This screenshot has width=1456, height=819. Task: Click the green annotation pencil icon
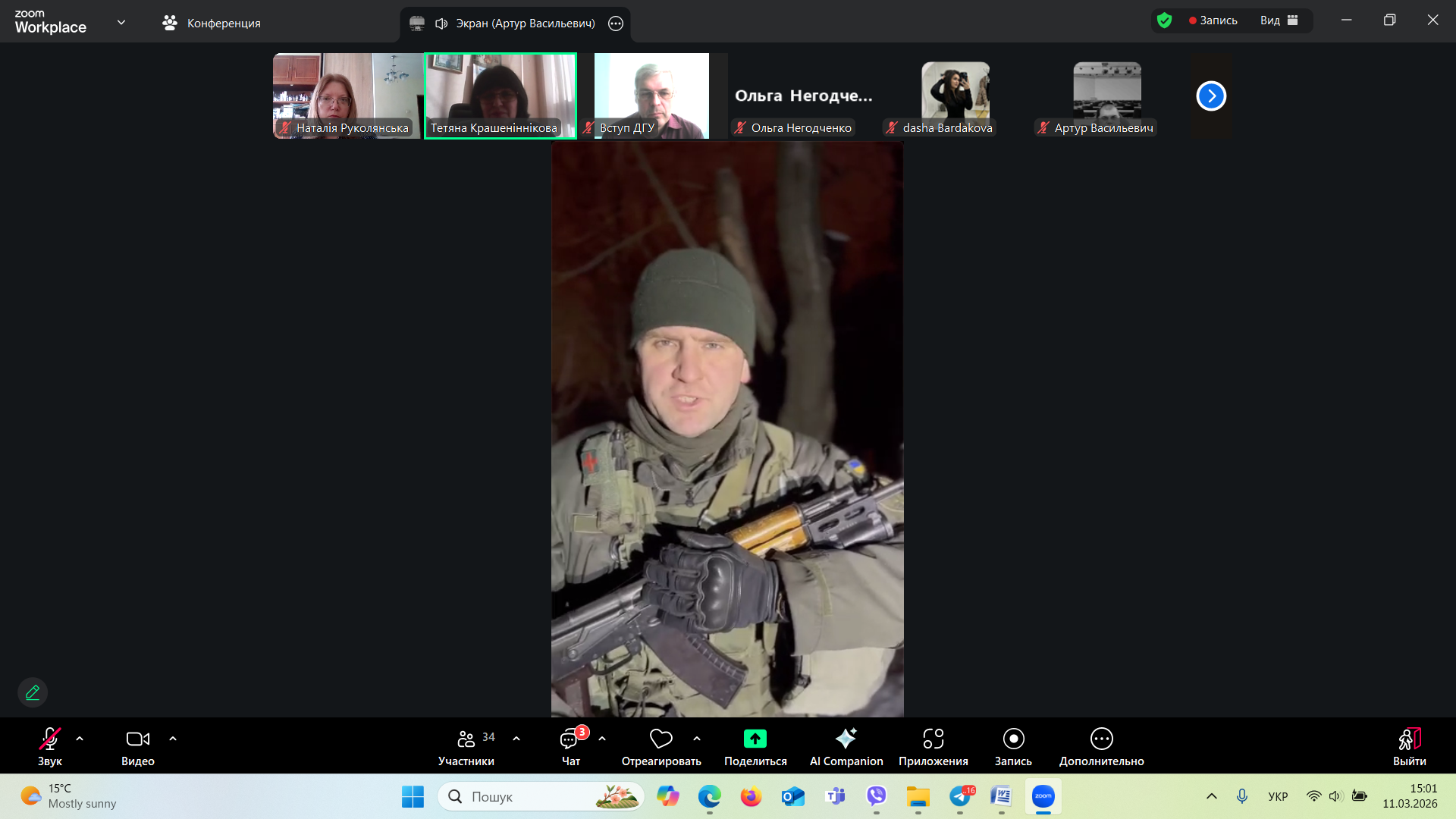point(33,692)
